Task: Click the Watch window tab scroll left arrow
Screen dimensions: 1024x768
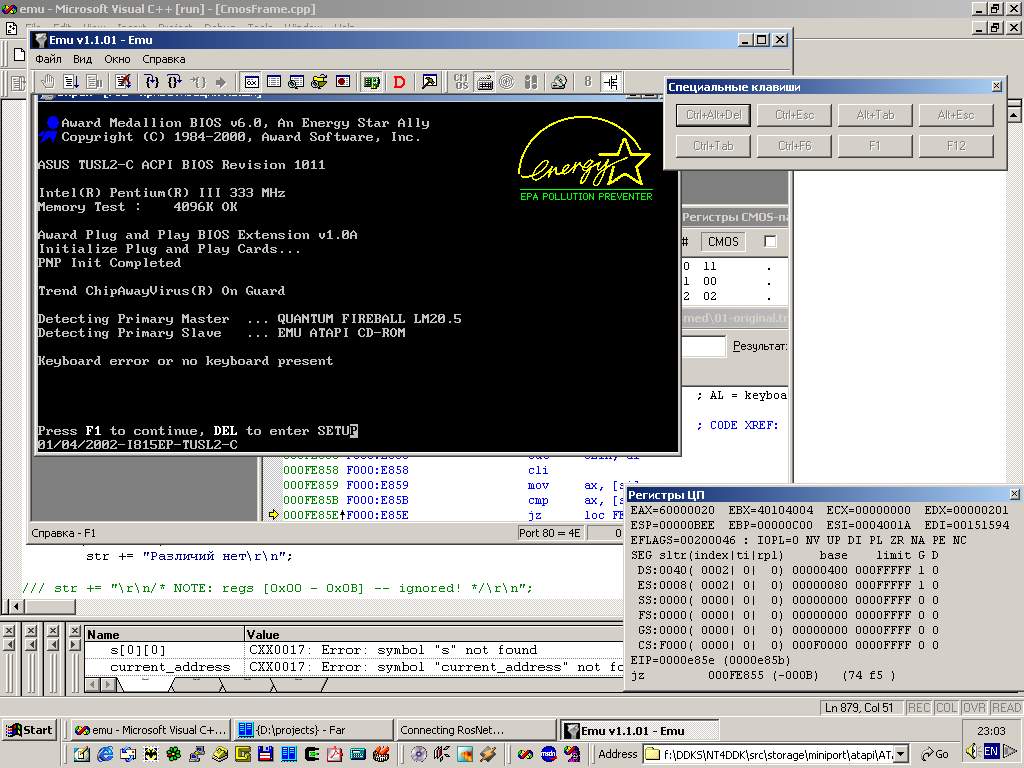Action: [x=93, y=685]
